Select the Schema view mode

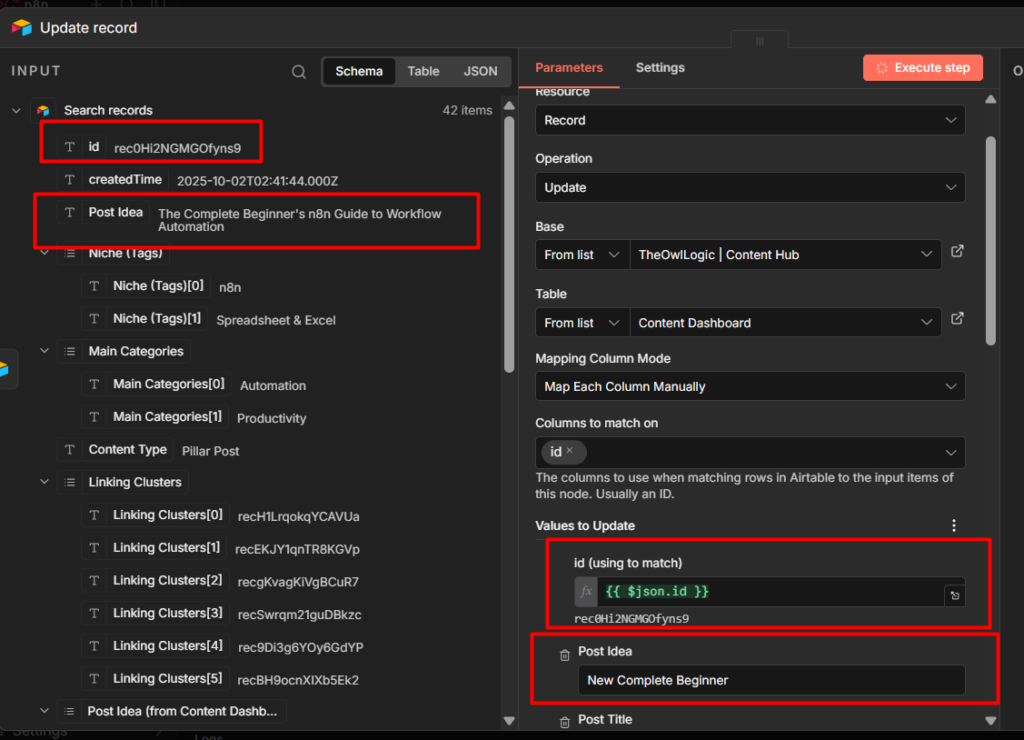tap(359, 72)
